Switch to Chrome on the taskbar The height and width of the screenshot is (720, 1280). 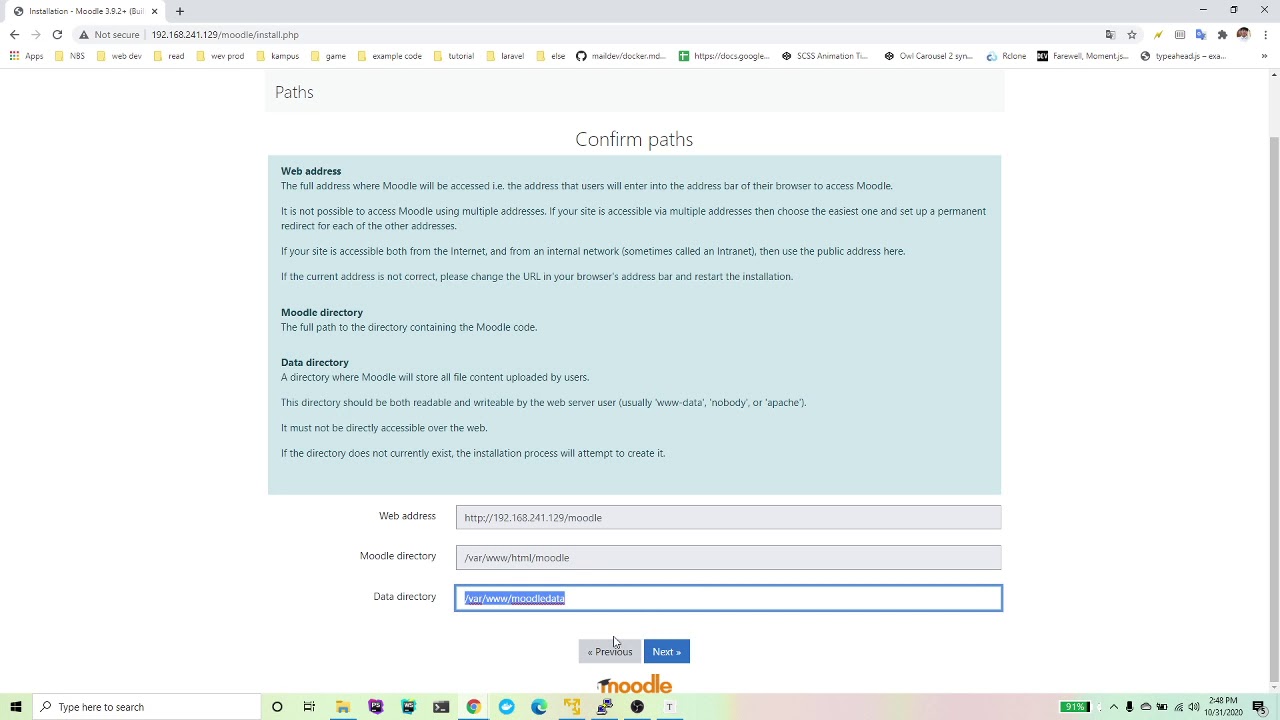pyautogui.click(x=473, y=707)
